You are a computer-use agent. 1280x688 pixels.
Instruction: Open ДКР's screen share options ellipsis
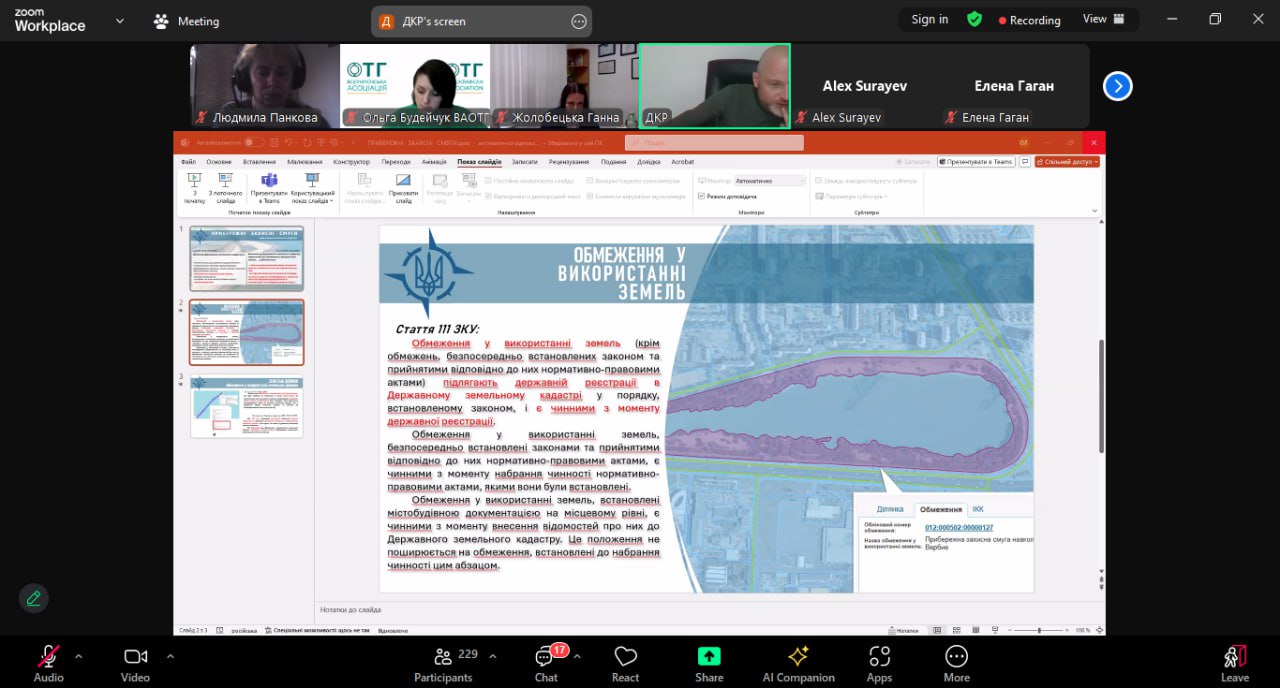(x=579, y=21)
